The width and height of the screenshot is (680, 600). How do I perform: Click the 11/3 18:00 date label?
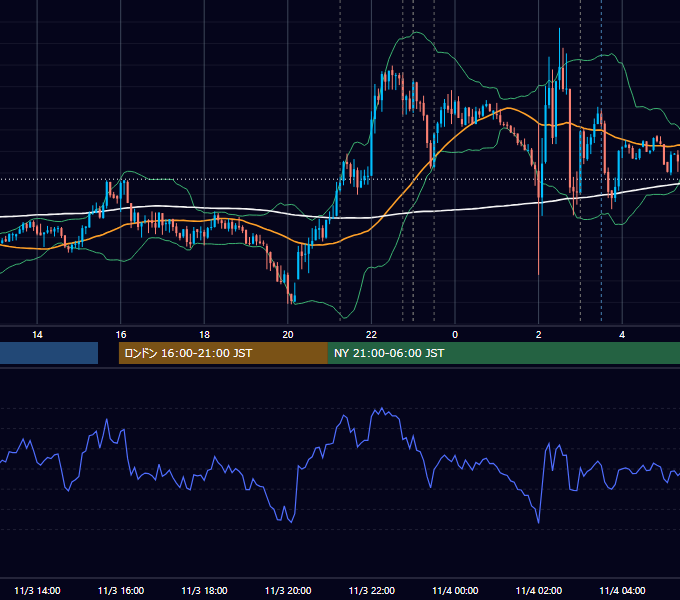point(204,590)
